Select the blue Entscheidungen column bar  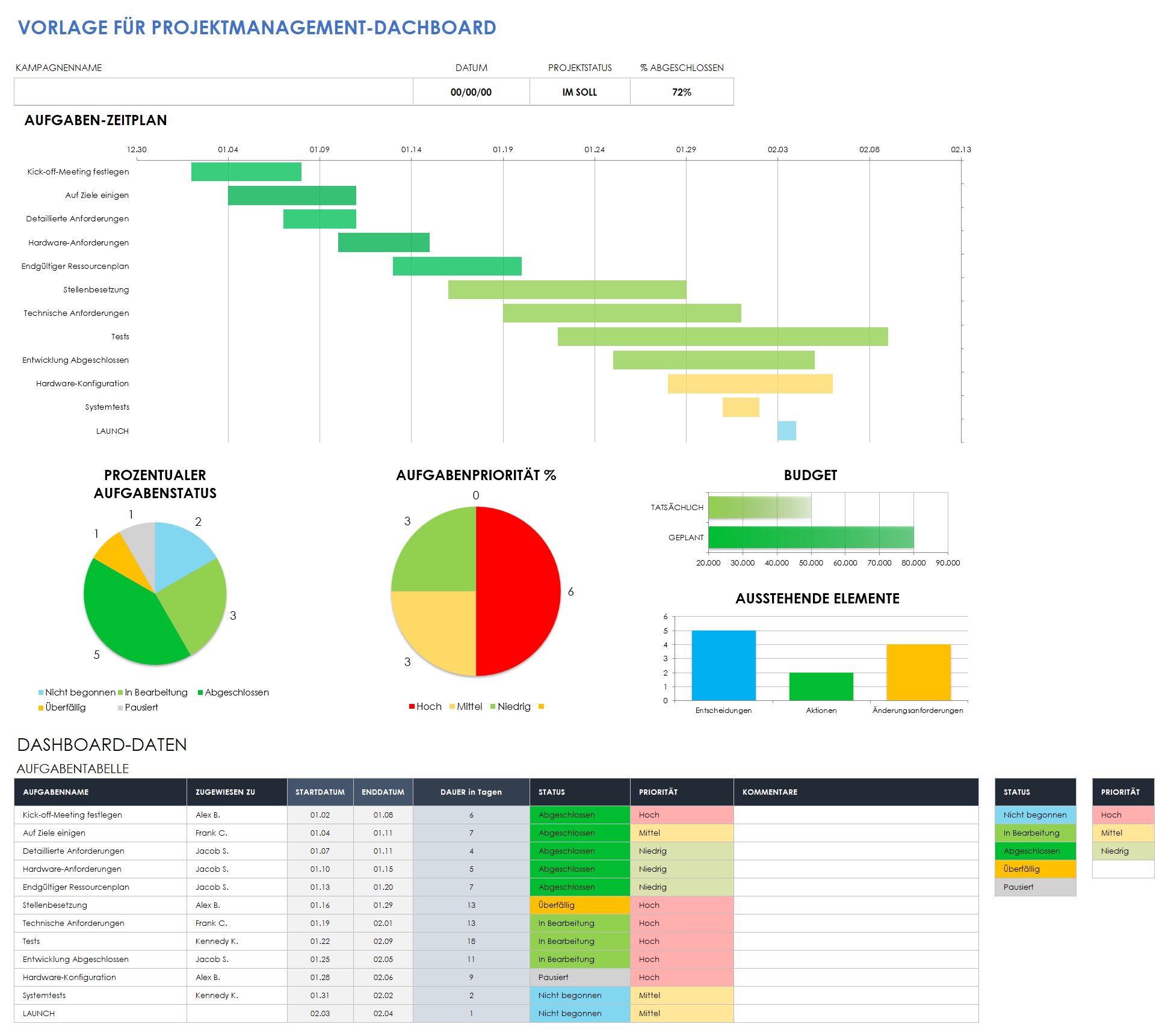(x=723, y=665)
